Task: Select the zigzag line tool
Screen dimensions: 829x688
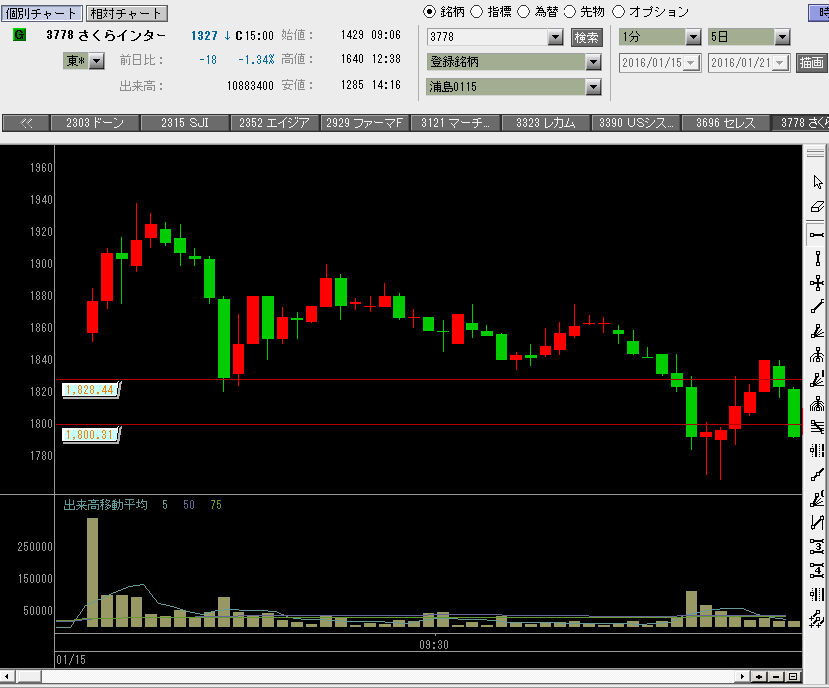Action: (x=817, y=522)
